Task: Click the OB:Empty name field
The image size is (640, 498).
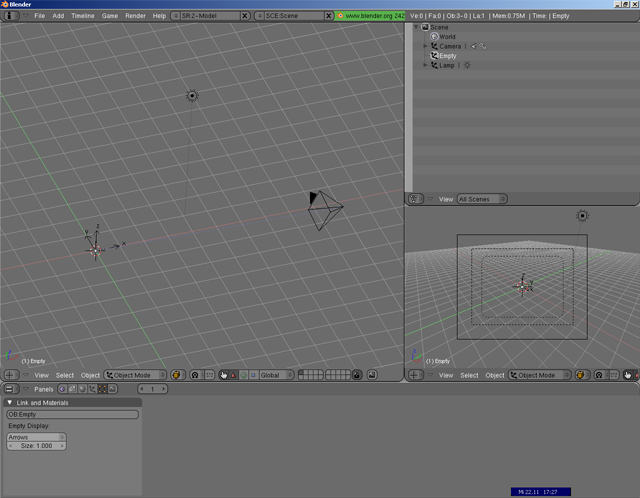Action: [x=73, y=414]
